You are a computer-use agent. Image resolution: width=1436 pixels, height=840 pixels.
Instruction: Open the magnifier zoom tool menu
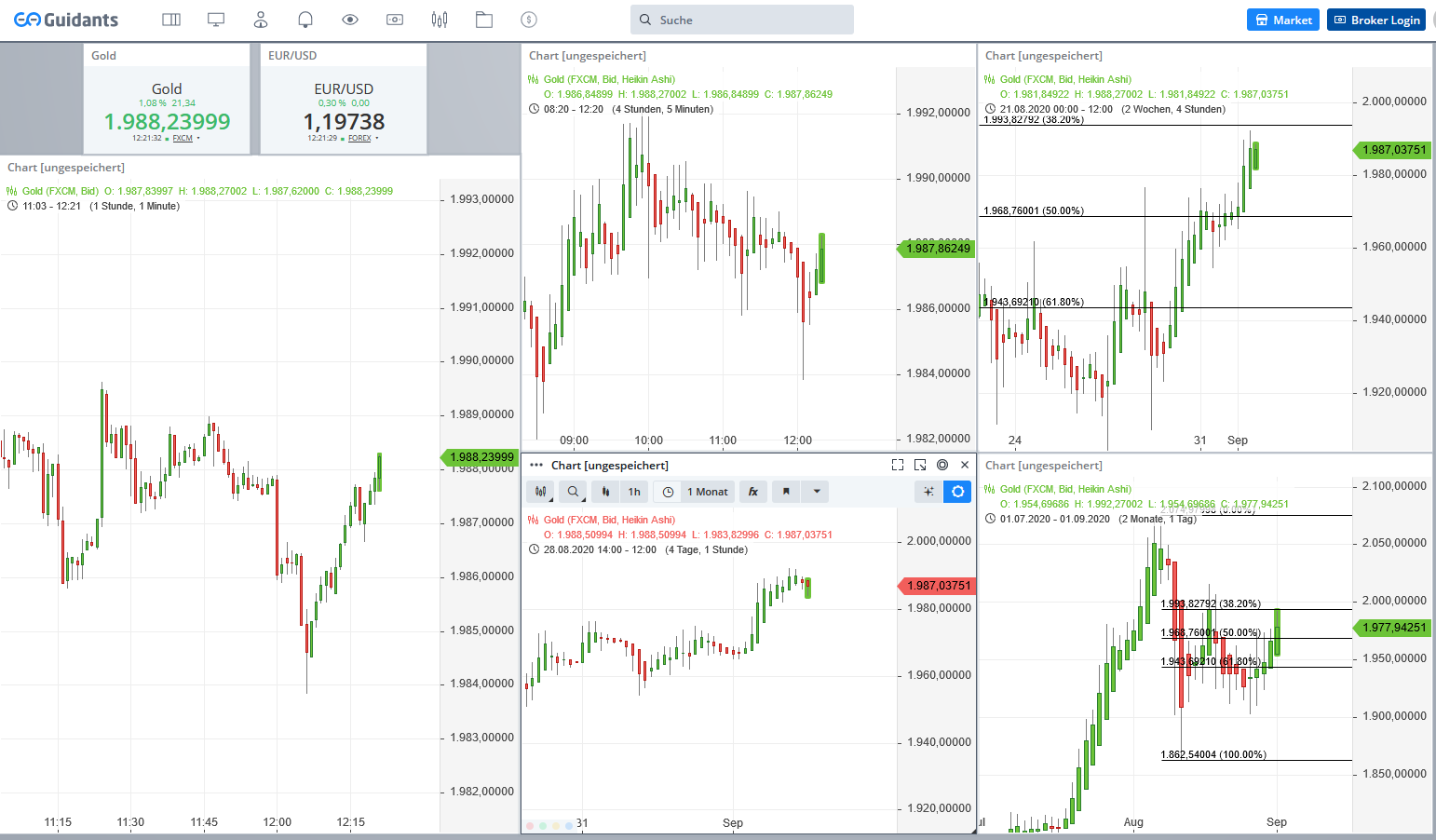(x=574, y=492)
